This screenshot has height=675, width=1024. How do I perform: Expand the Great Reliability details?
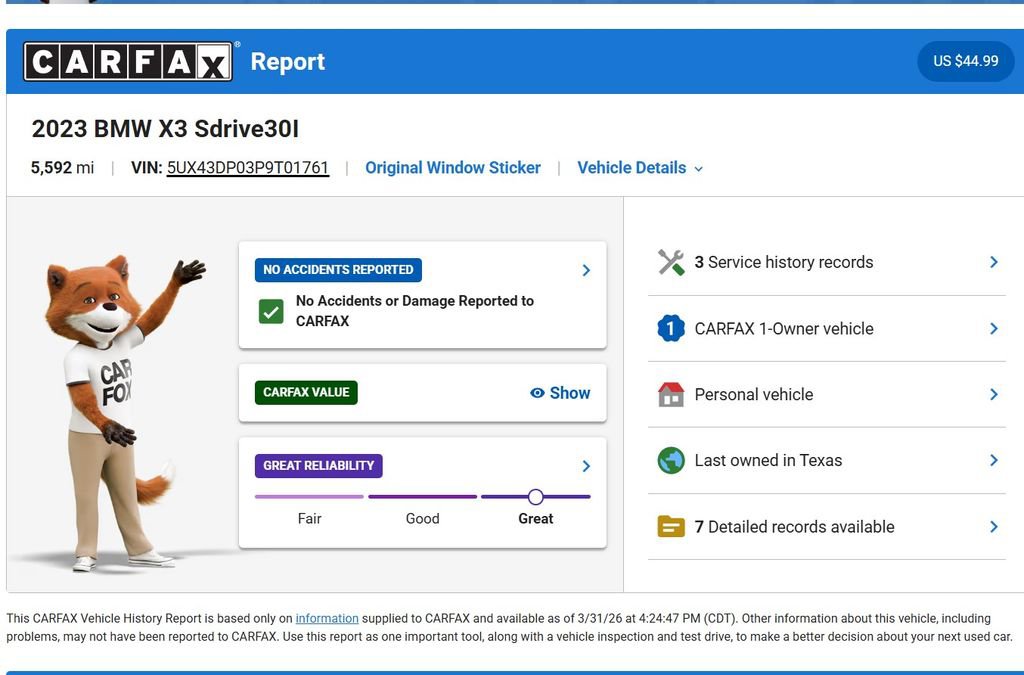click(x=586, y=465)
